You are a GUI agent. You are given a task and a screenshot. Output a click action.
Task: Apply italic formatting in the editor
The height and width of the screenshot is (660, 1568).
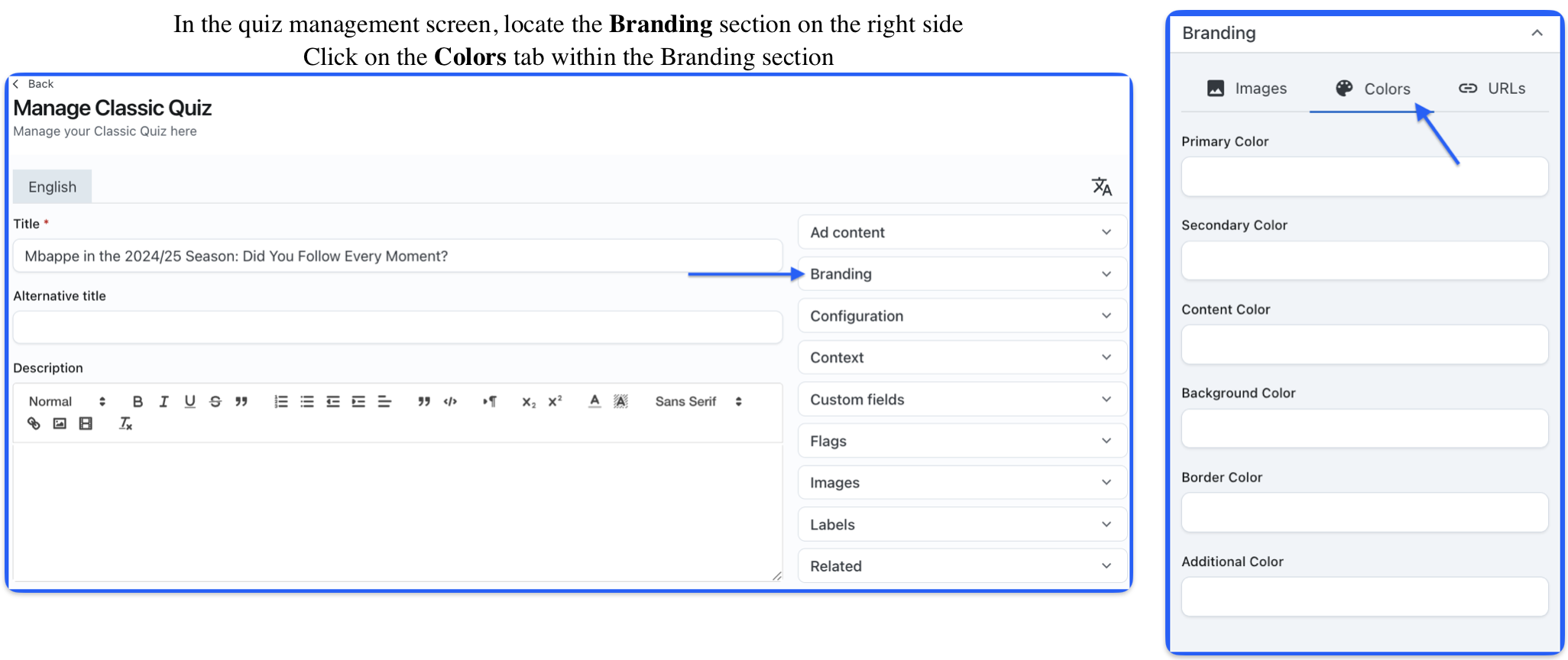[x=164, y=402]
